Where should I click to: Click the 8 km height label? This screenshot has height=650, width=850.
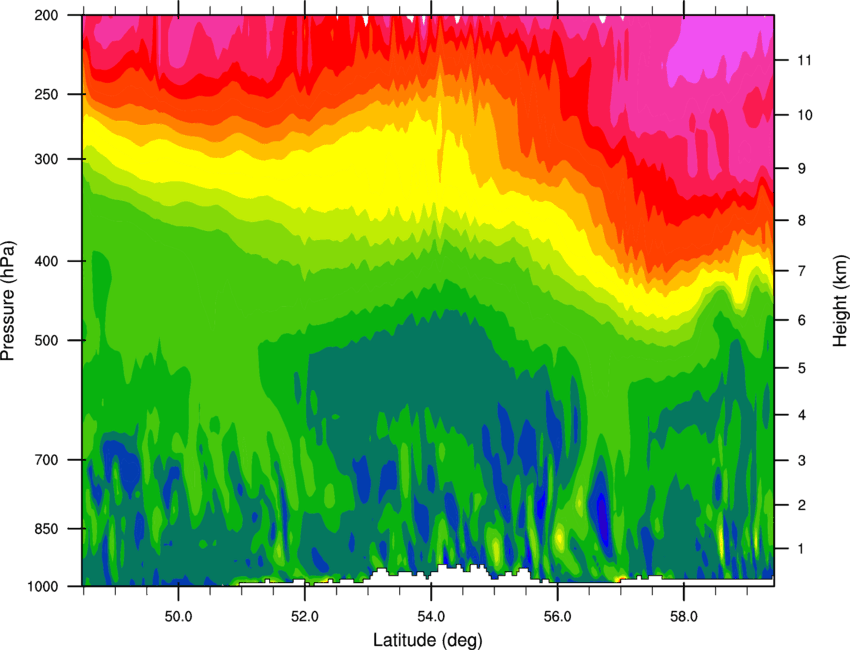pos(802,221)
